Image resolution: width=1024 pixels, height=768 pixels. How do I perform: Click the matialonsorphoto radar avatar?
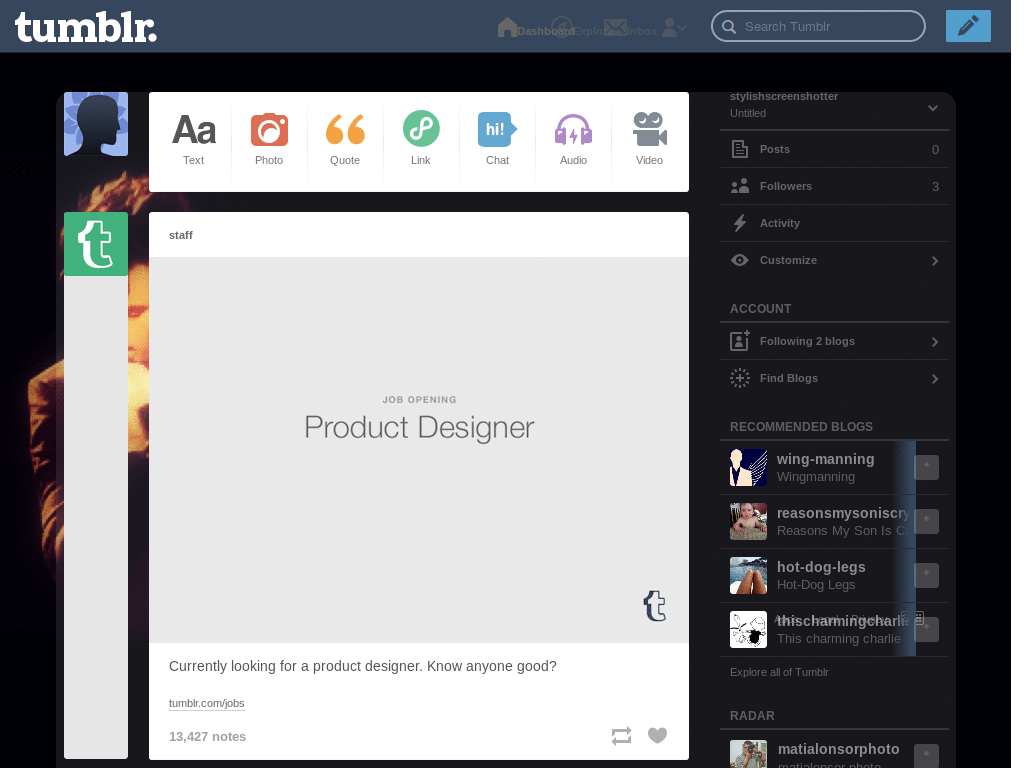click(x=748, y=754)
